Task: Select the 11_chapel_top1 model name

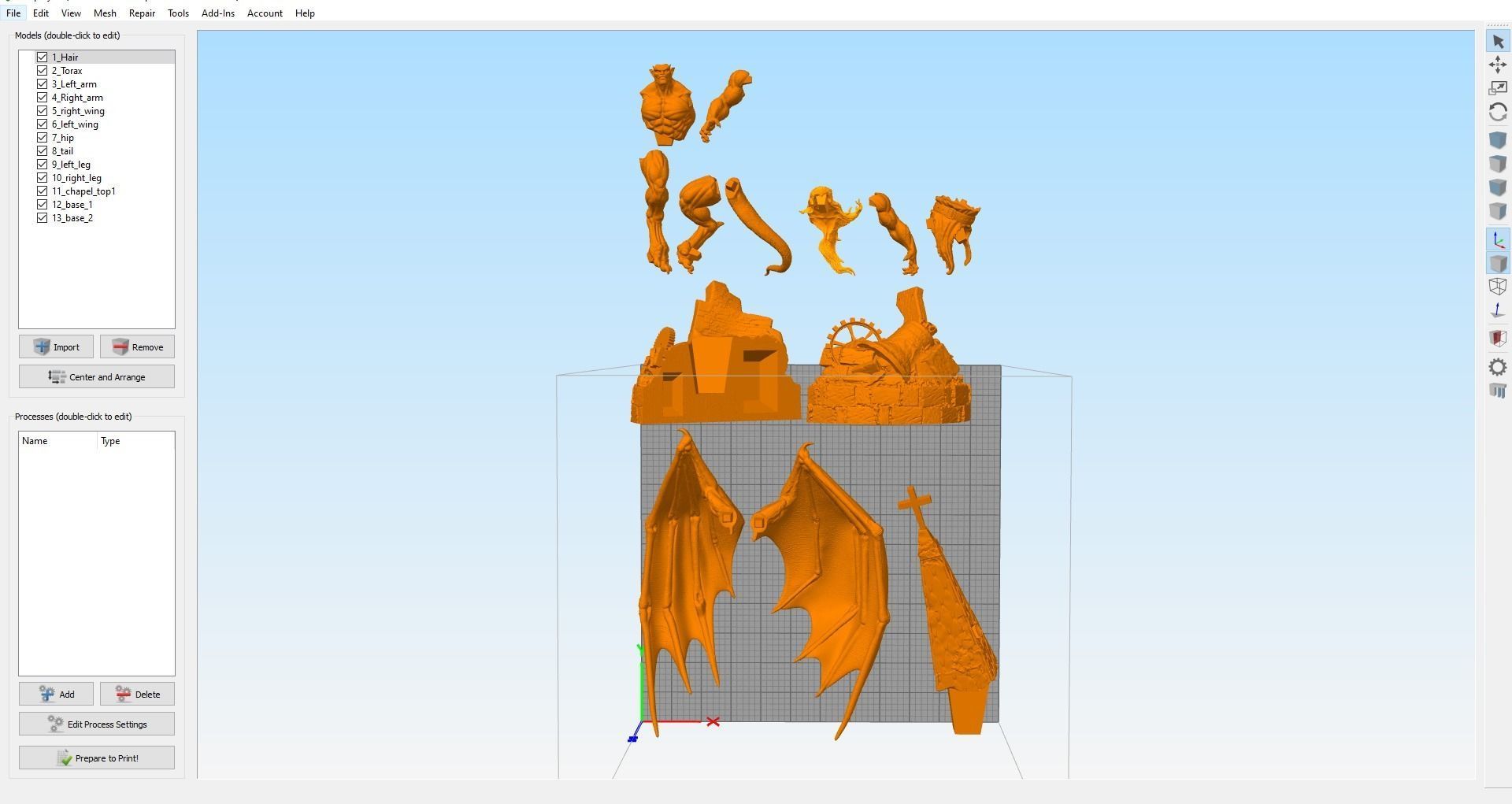Action: click(83, 191)
